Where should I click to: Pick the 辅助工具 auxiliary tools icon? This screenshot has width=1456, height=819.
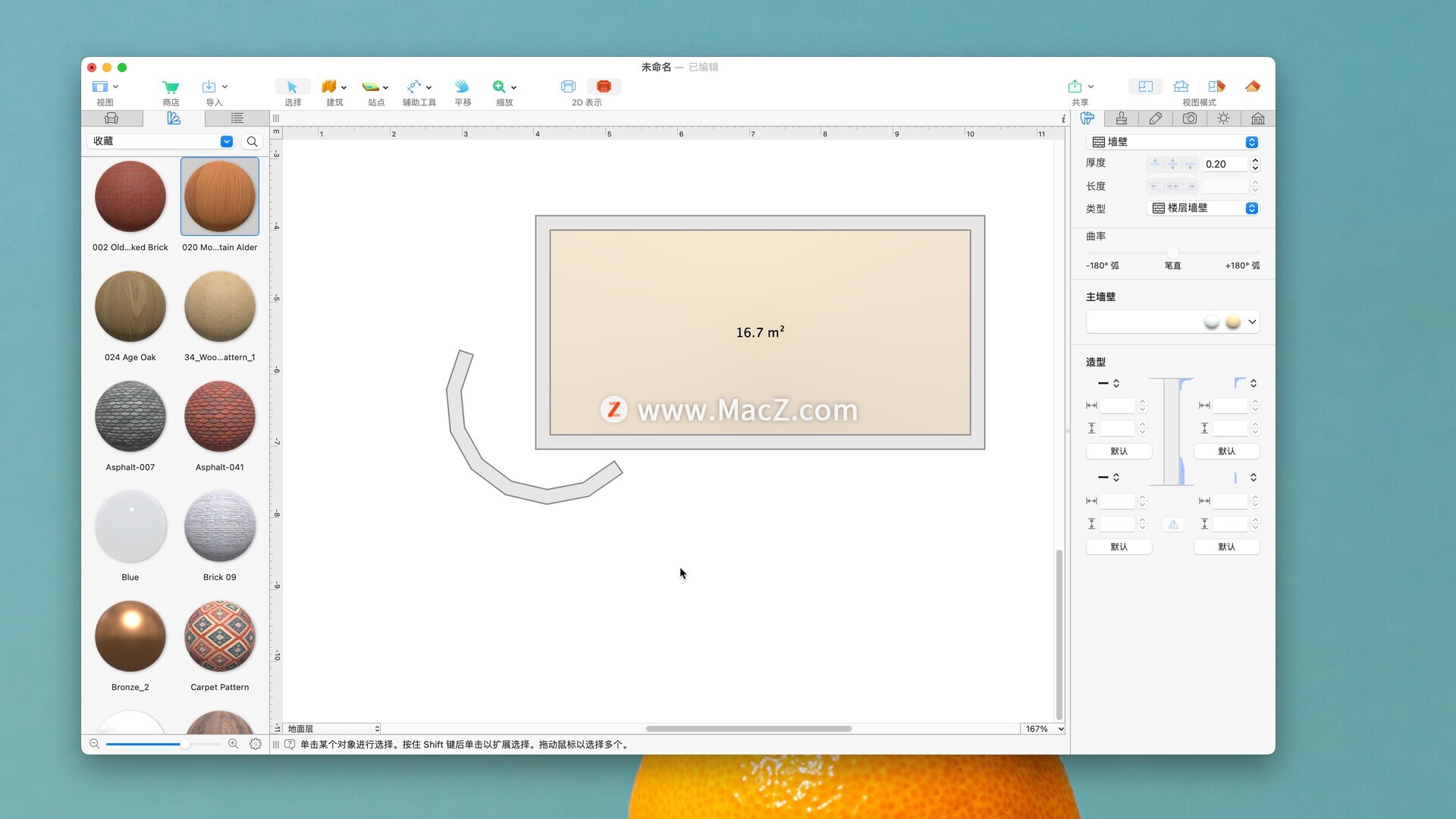414,86
